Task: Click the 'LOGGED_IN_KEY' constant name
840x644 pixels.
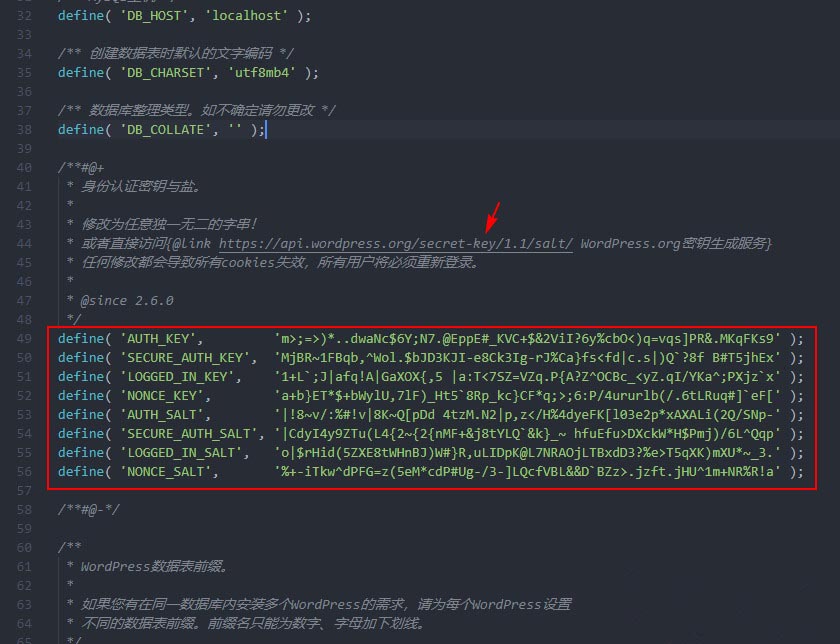Action: pyautogui.click(x=176, y=376)
